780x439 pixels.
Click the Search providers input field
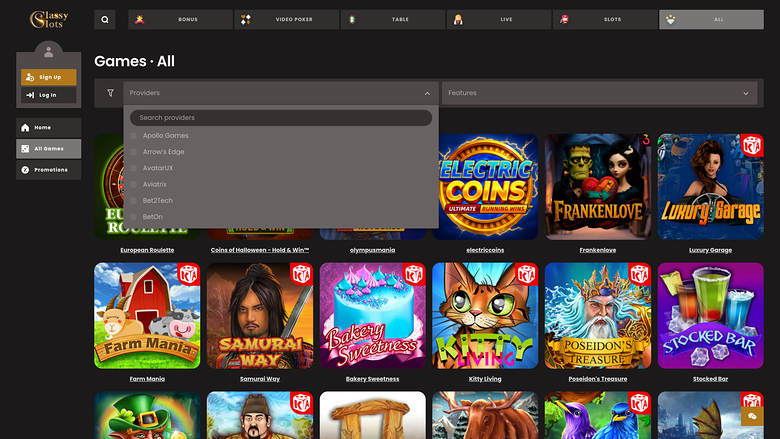click(x=281, y=118)
